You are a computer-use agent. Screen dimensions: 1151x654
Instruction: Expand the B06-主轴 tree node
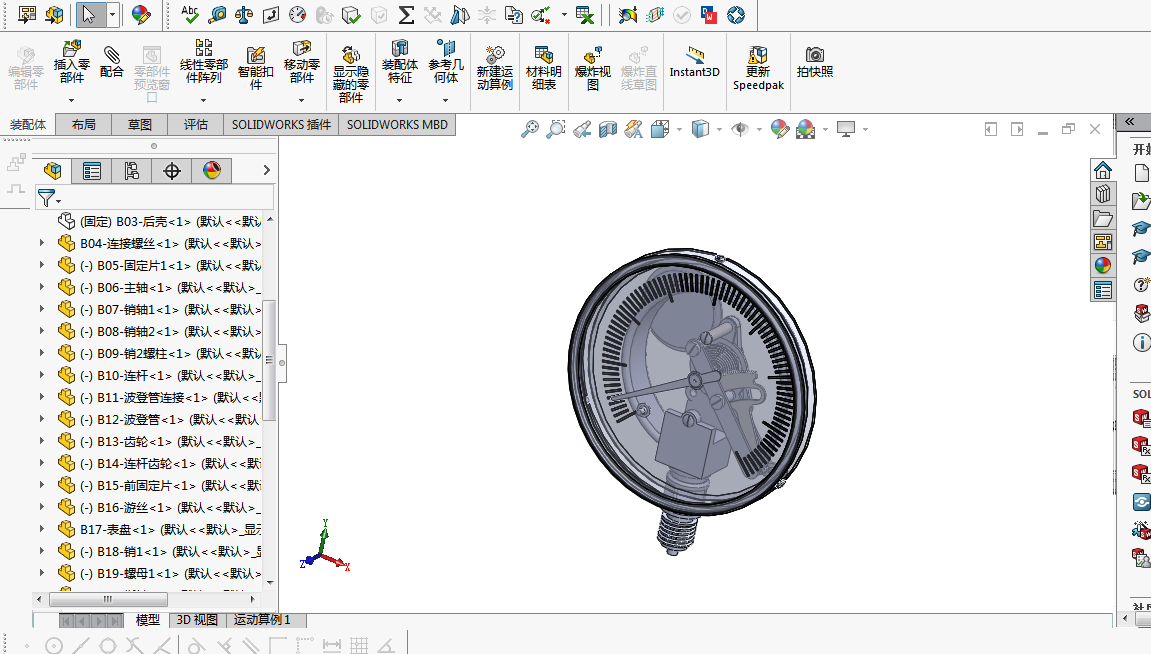click(42, 287)
